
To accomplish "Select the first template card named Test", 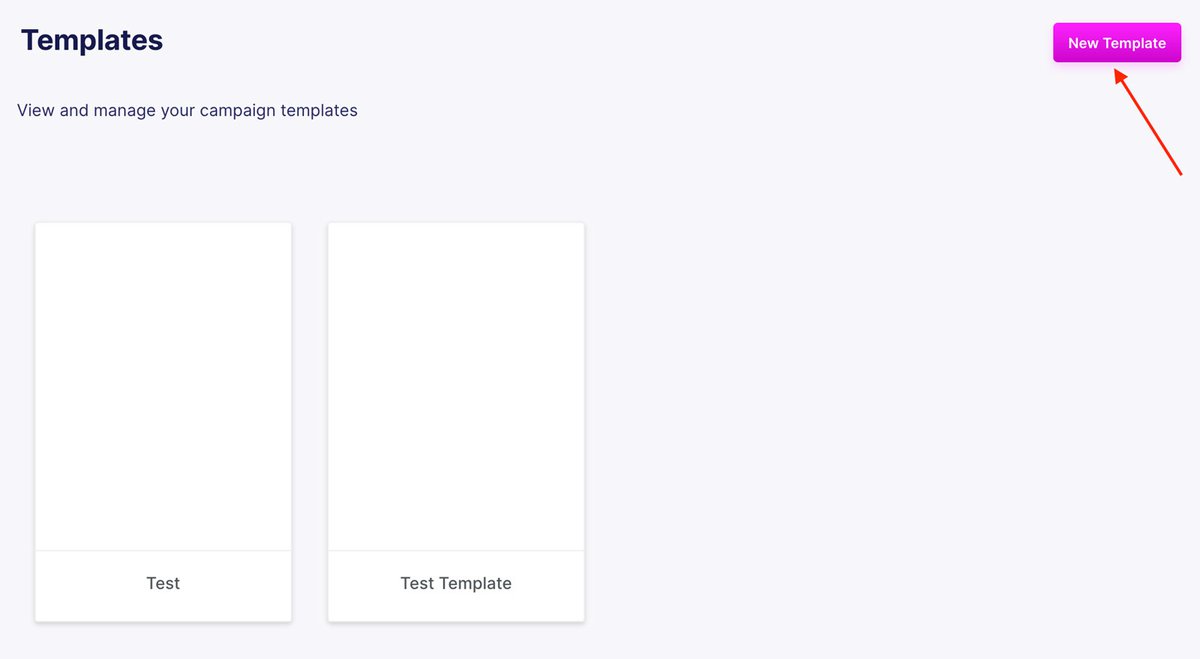I will (x=163, y=420).
